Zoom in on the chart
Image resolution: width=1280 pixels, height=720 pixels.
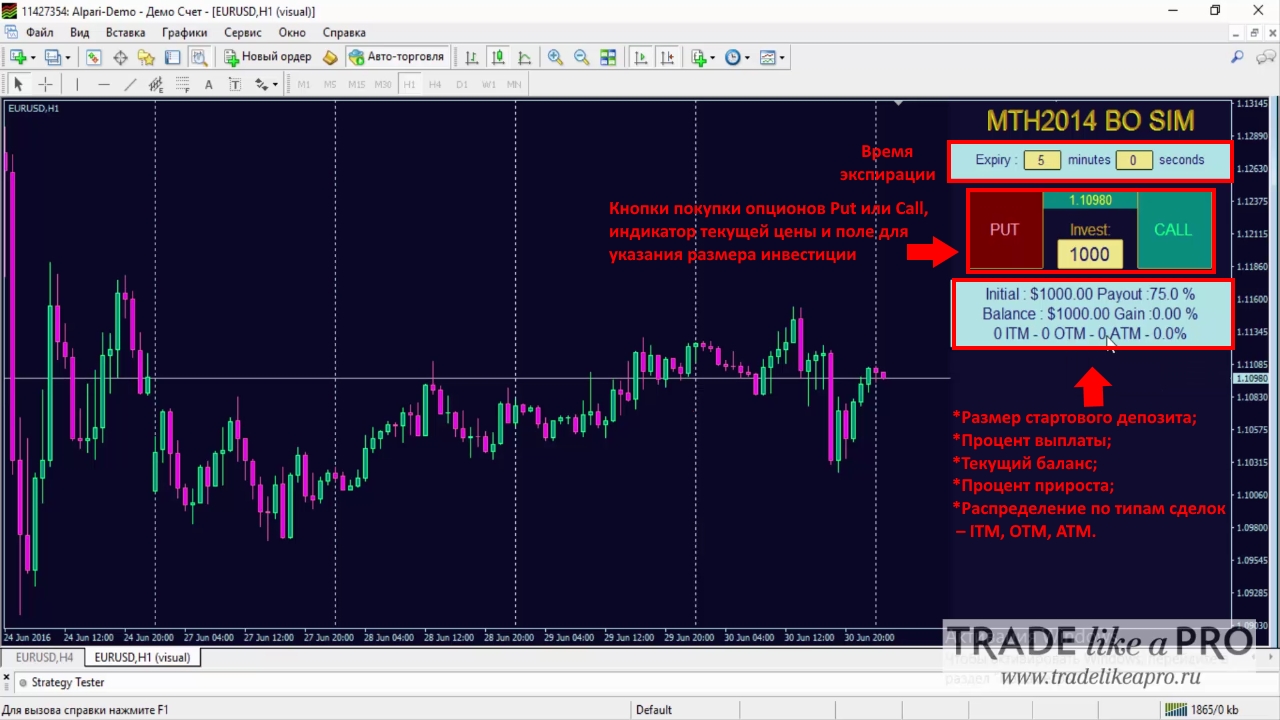[x=556, y=58]
